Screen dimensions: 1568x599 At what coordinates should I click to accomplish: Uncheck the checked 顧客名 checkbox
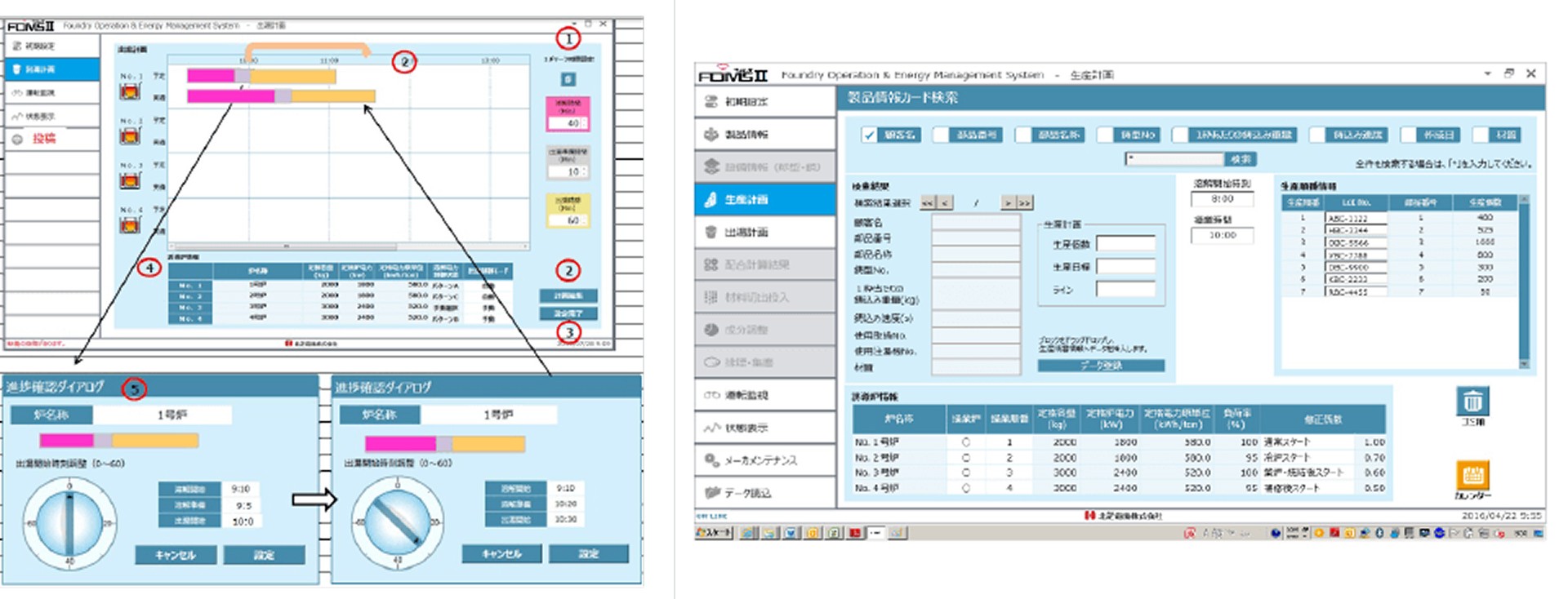(869, 135)
